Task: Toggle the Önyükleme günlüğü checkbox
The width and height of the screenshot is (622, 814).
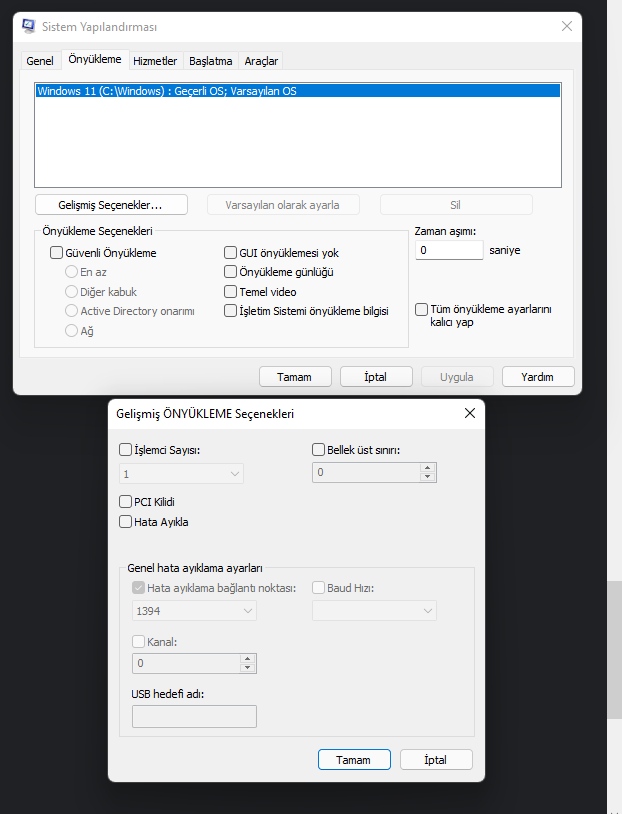Action: 230,272
